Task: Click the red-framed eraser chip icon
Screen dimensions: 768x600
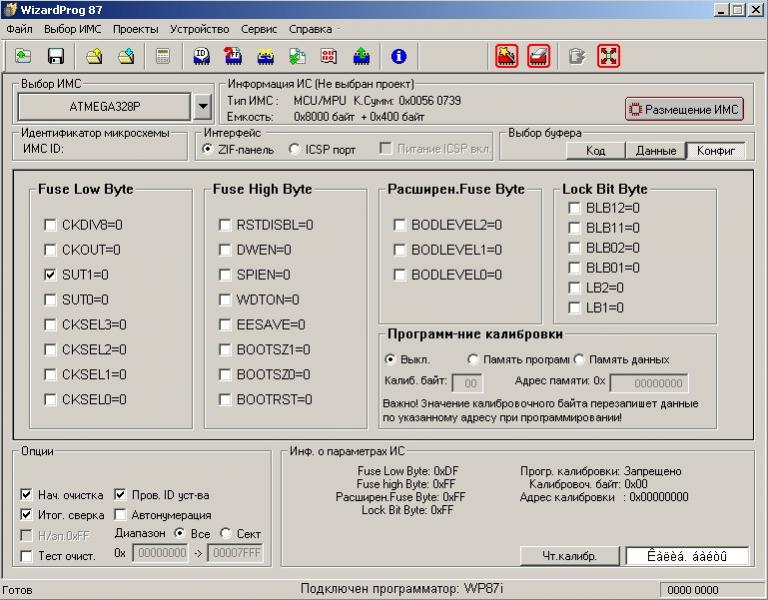Action: (538, 57)
